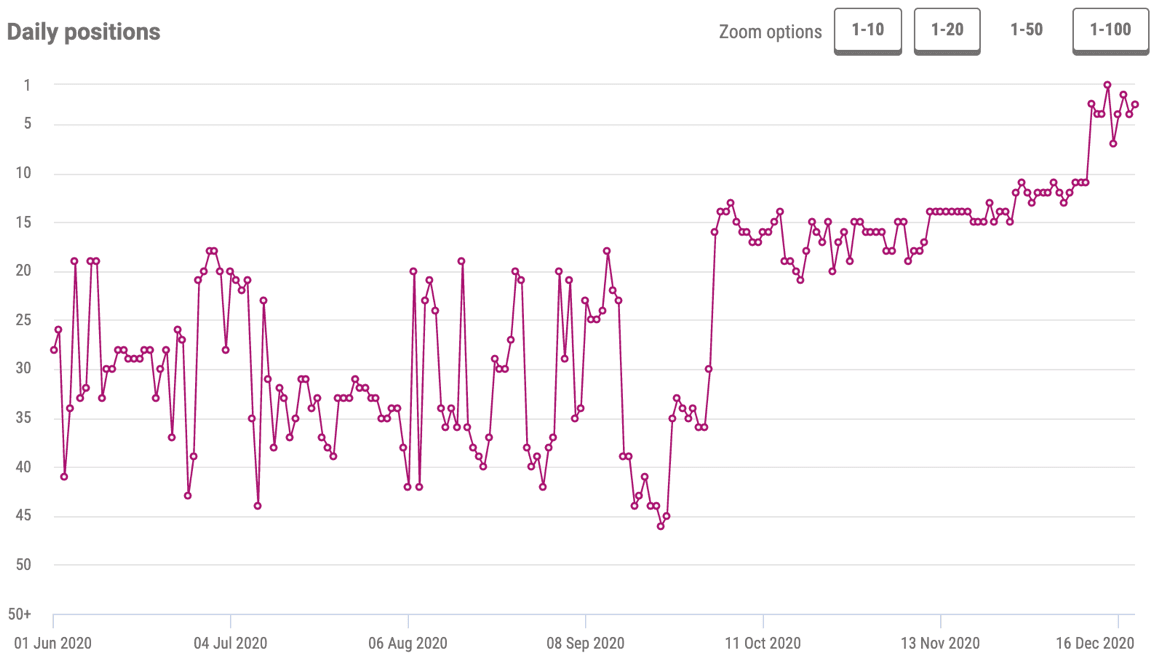The width and height of the screenshot is (1154, 663).
Task: Click the 13 Nov 2020 axis label
Action: click(940, 643)
